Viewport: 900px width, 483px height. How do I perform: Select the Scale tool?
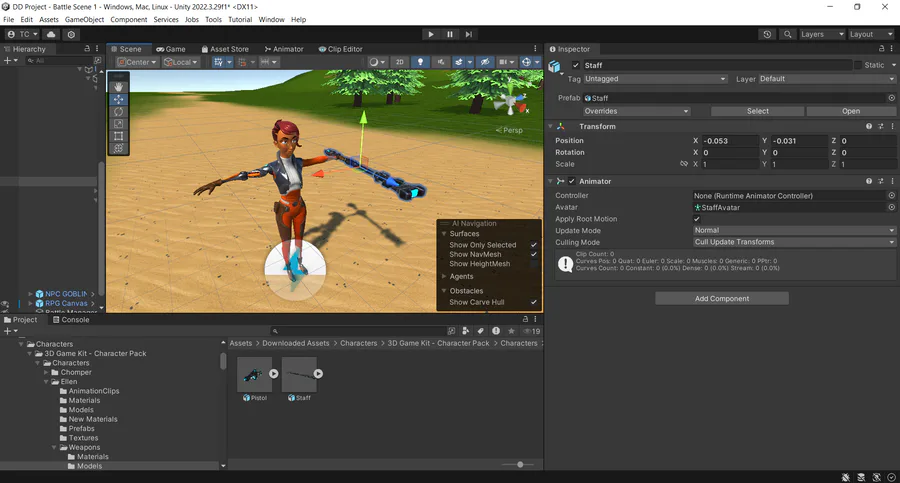point(119,123)
